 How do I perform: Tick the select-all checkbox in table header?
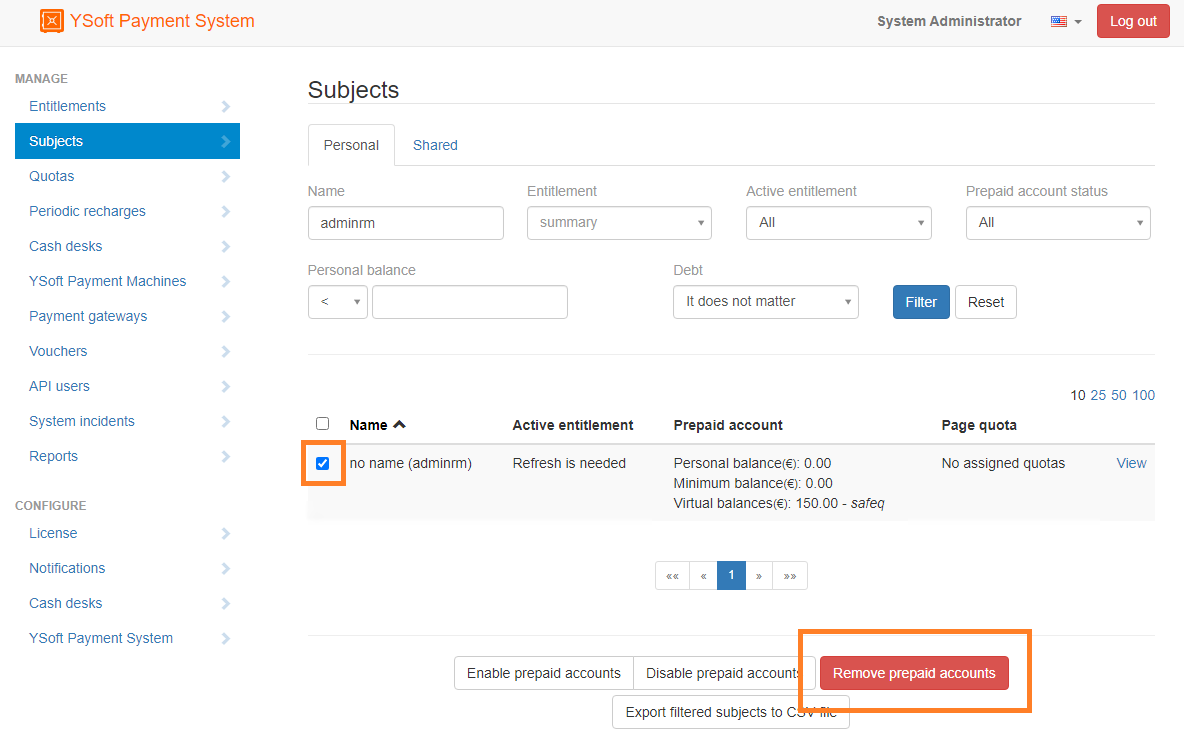coord(322,424)
